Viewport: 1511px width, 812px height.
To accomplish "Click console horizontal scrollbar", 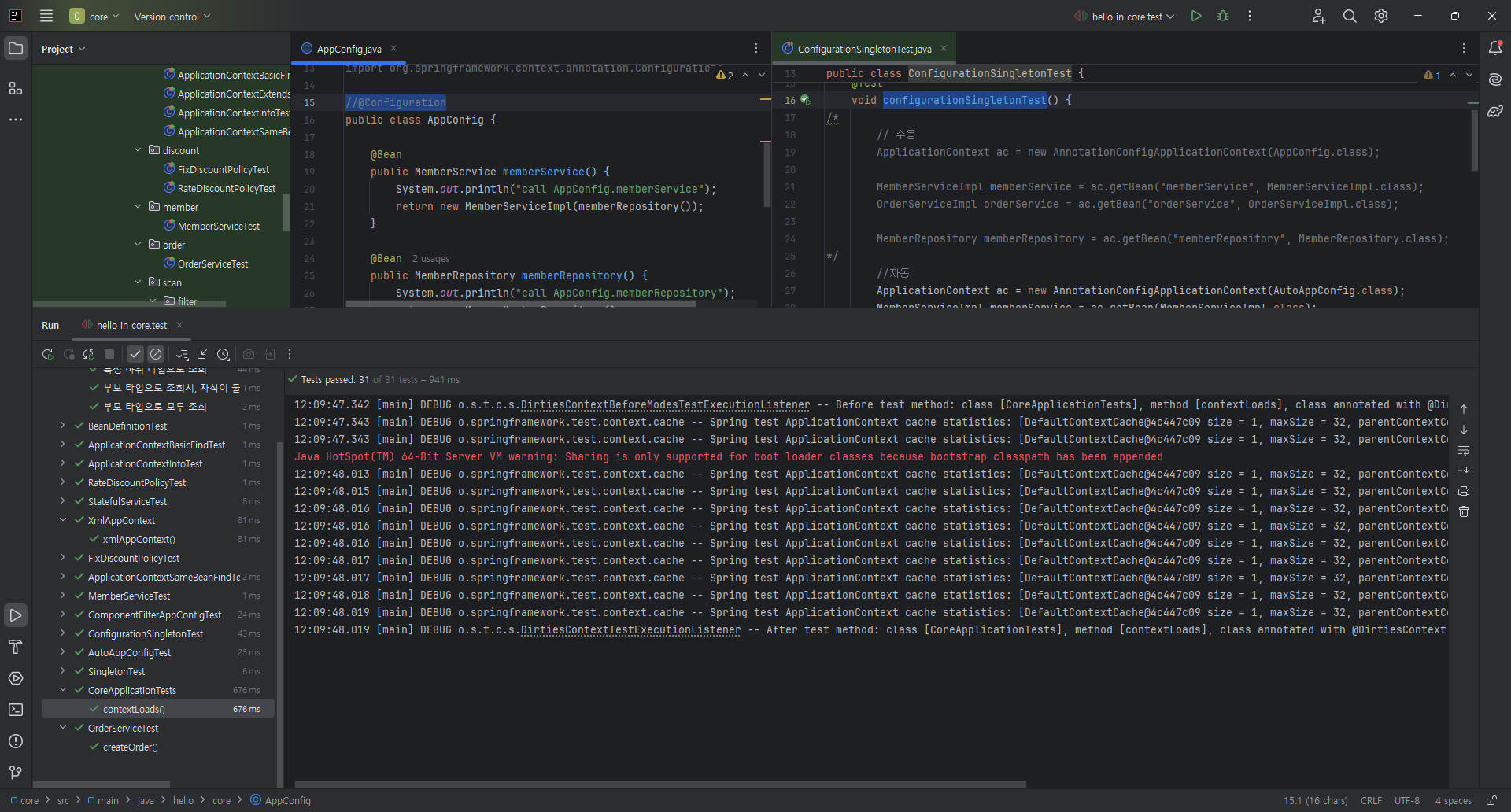I will (660, 784).
